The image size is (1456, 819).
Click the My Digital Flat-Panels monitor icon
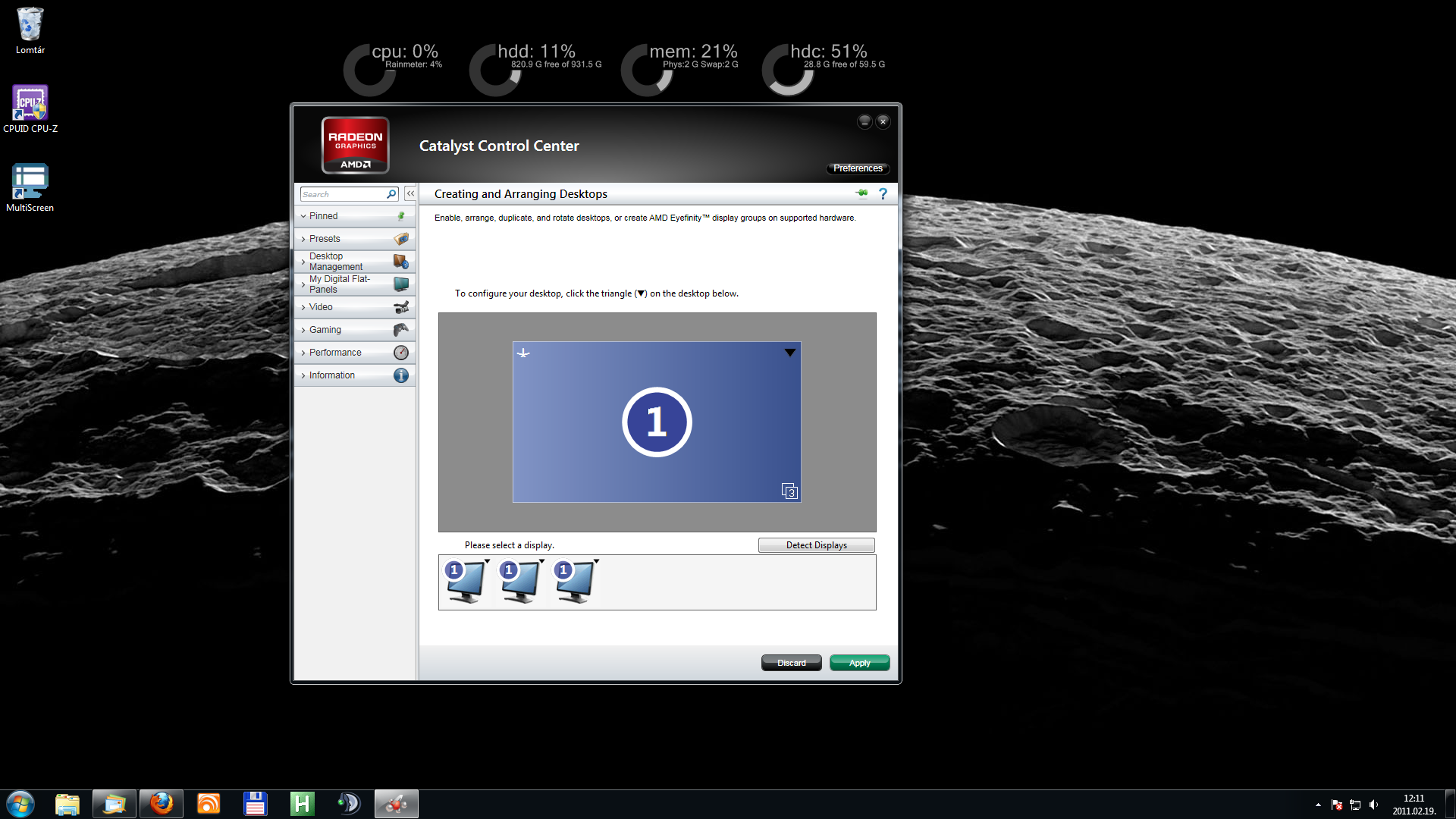point(401,284)
